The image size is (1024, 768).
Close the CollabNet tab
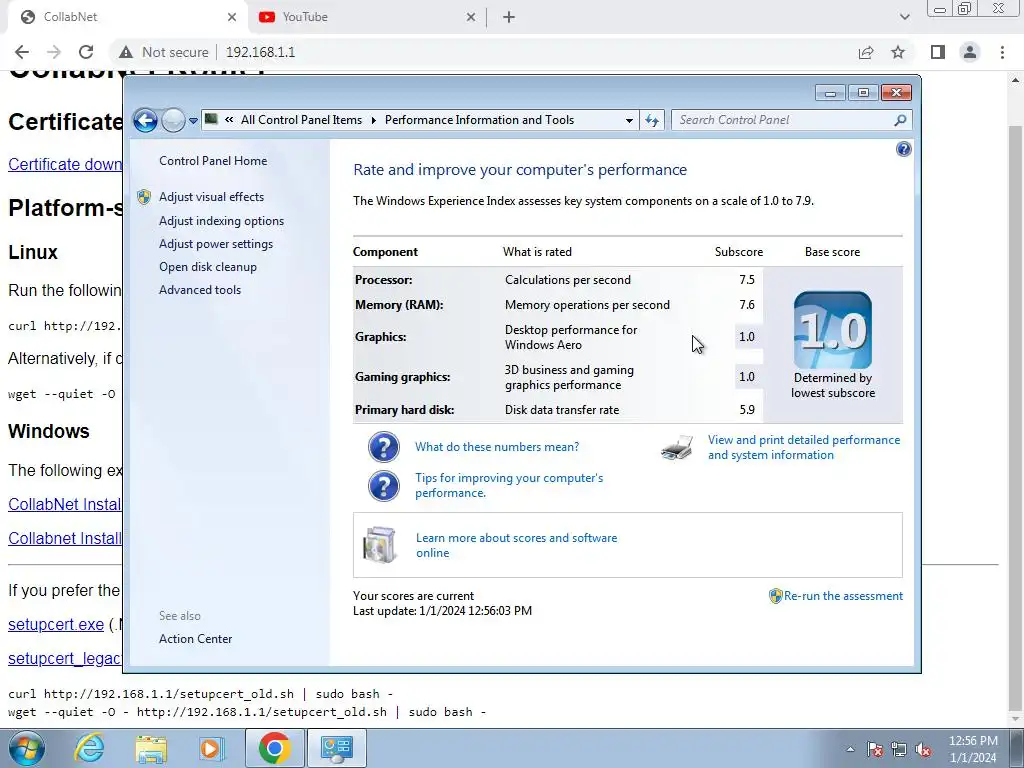point(232,18)
